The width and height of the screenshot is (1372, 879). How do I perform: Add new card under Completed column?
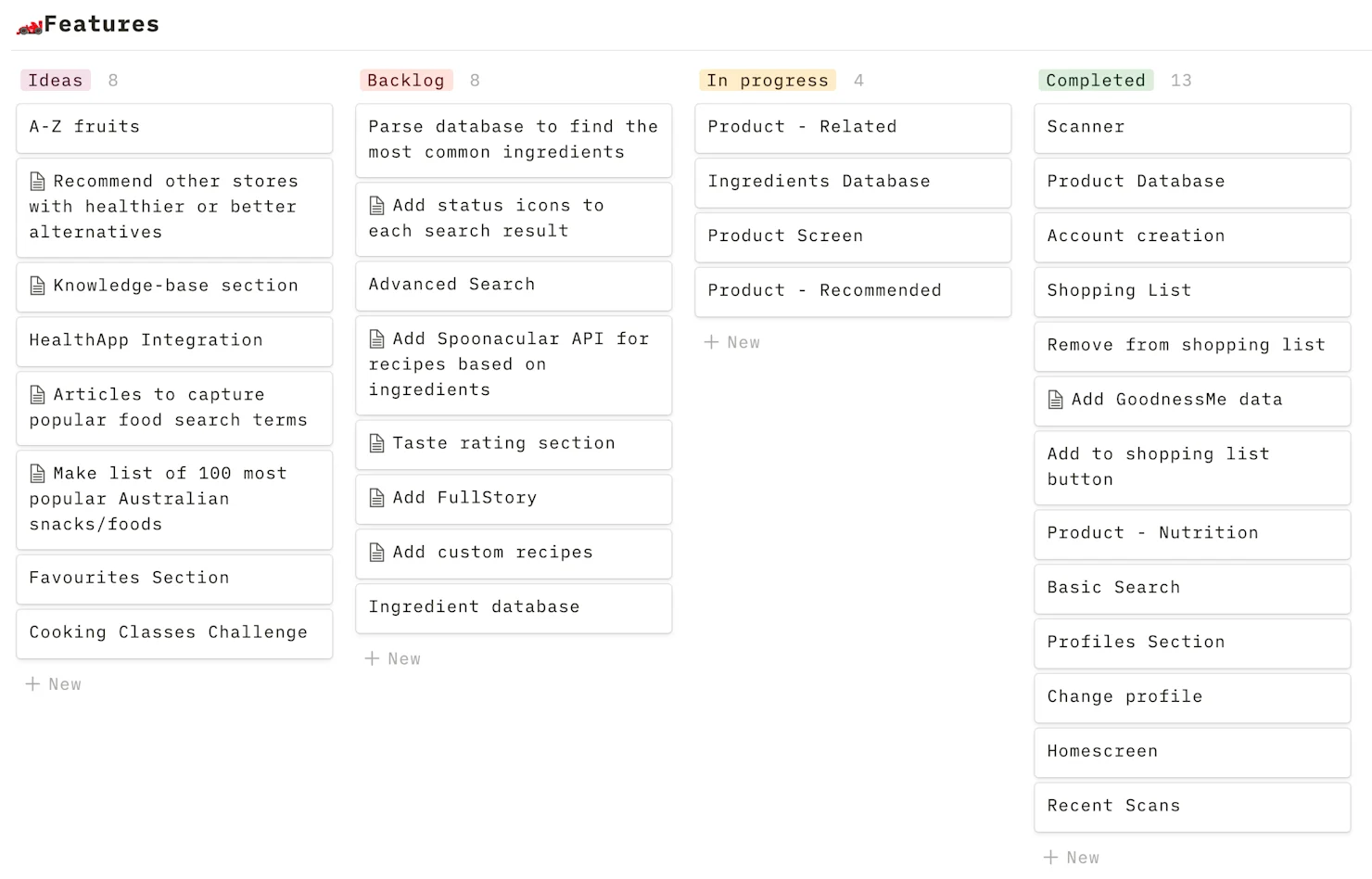pyautogui.click(x=1072, y=858)
